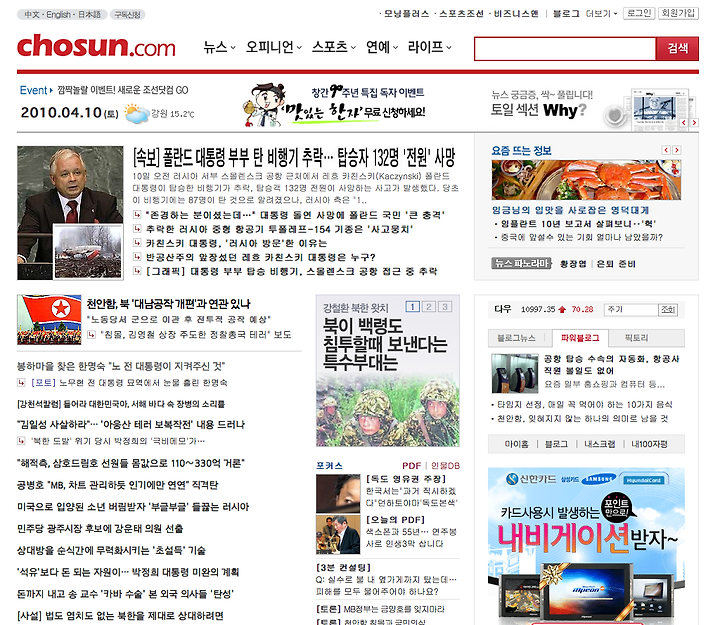Switch to the 파워블로그 tab

(580, 338)
